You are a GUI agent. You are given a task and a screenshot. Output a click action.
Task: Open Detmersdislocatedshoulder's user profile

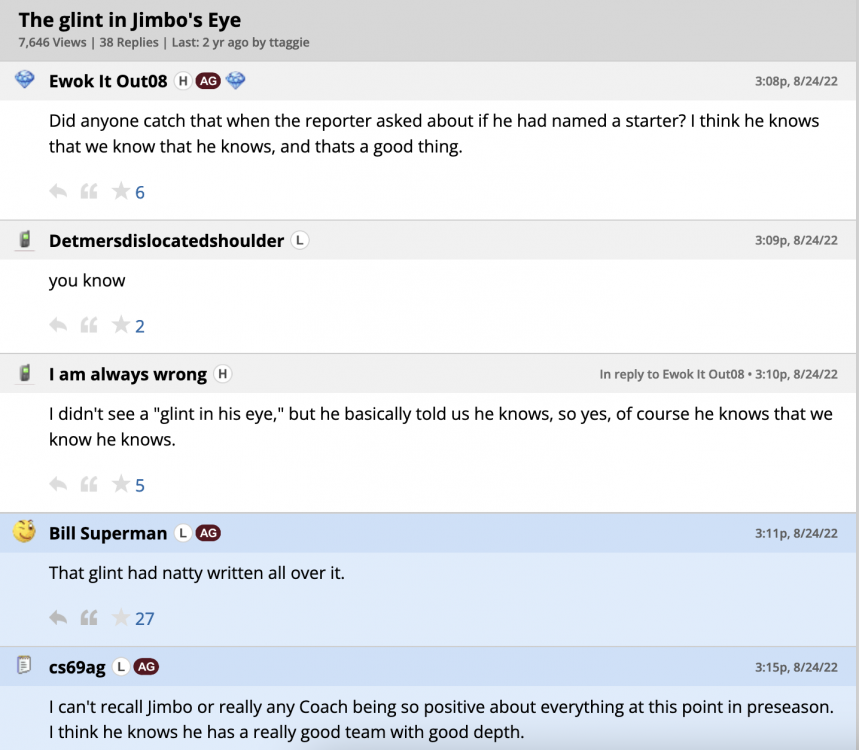point(166,240)
